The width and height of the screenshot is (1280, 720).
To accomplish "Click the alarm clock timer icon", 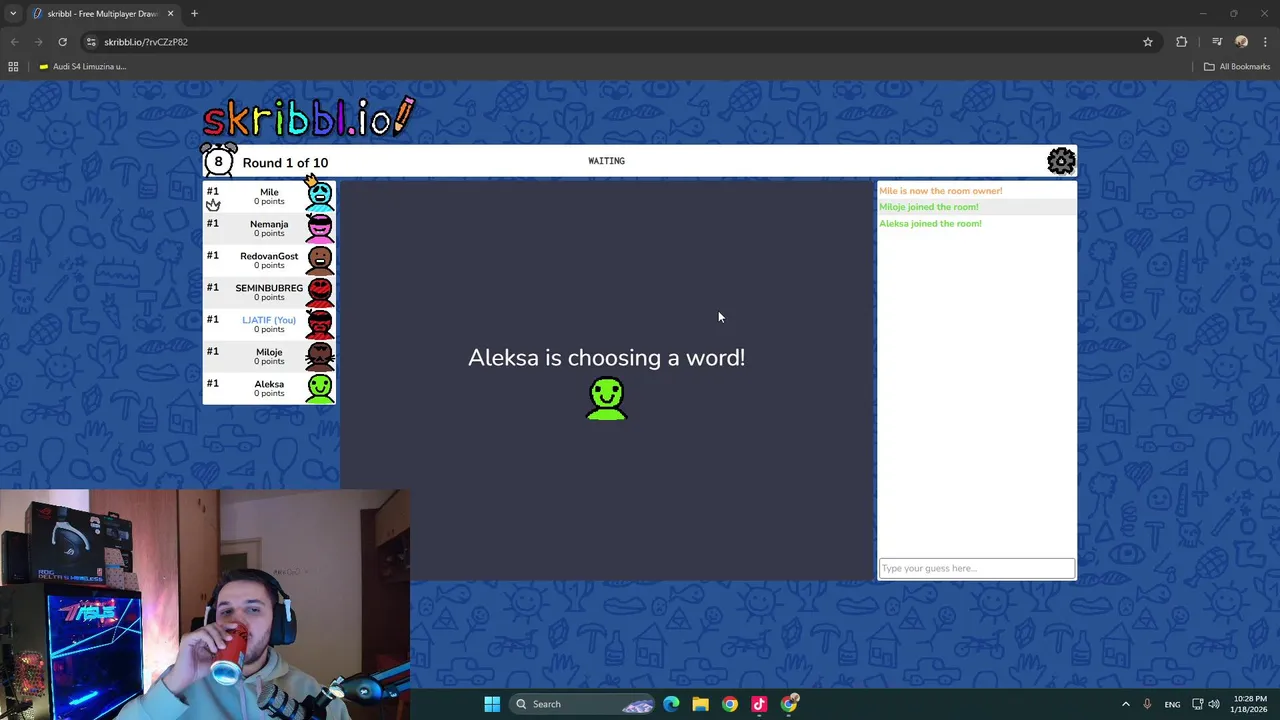I will 218,160.
